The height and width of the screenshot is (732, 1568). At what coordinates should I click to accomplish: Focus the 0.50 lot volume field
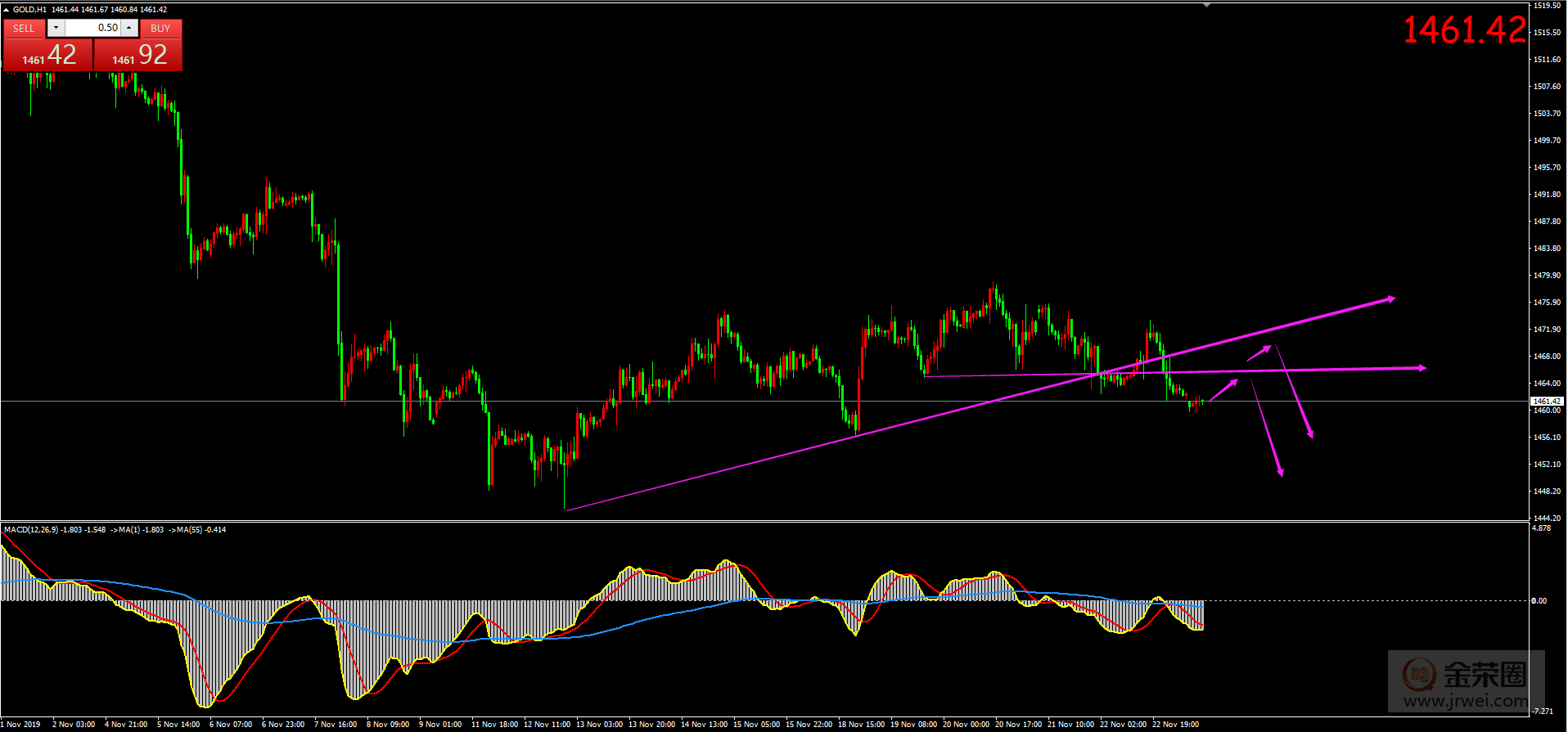tap(92, 28)
